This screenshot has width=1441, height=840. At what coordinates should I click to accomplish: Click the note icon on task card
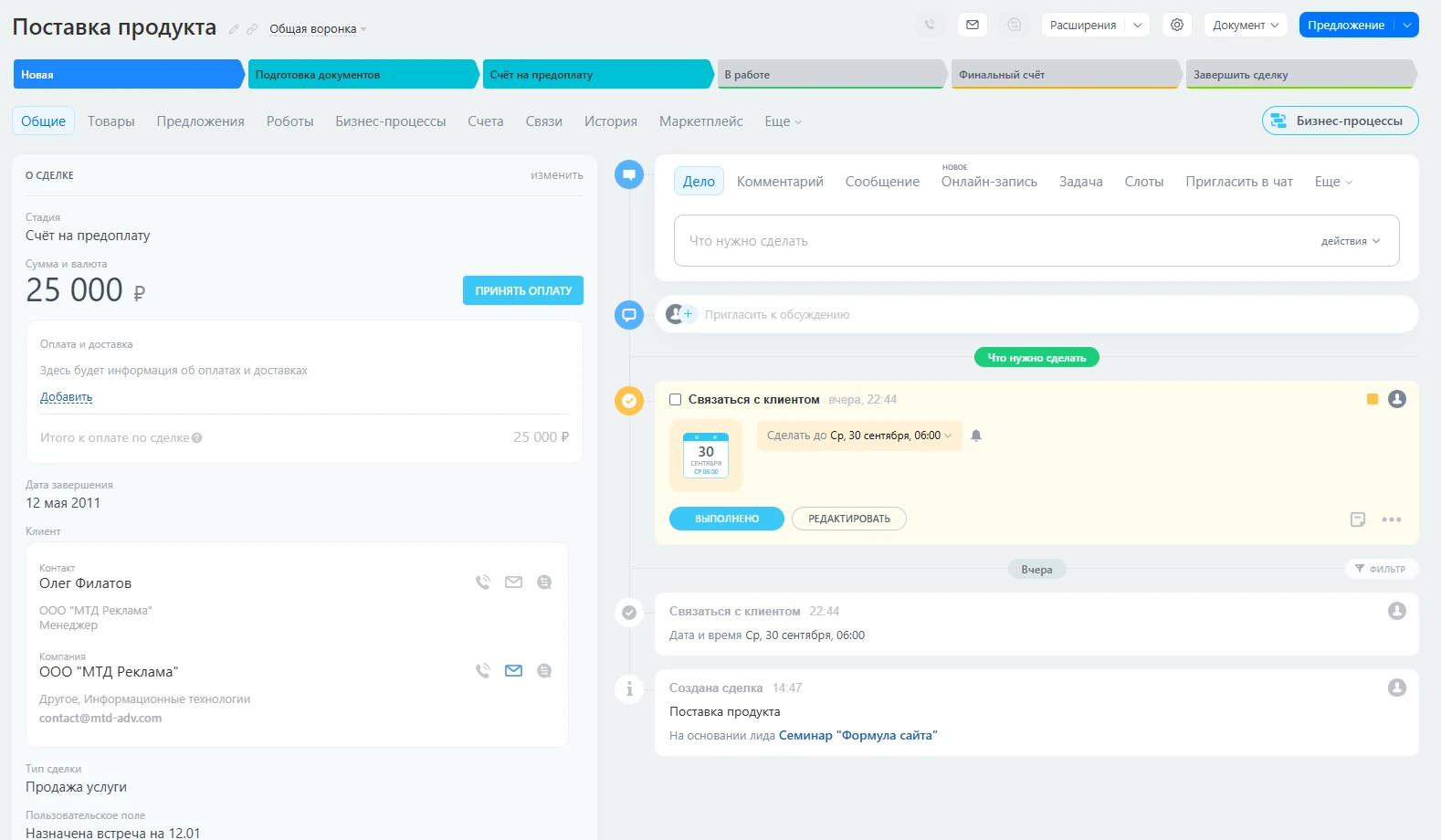[1358, 520]
